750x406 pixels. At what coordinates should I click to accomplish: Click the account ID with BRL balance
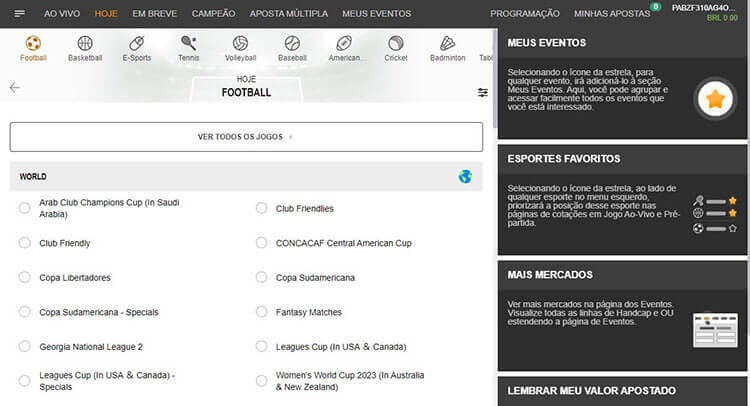705,13
